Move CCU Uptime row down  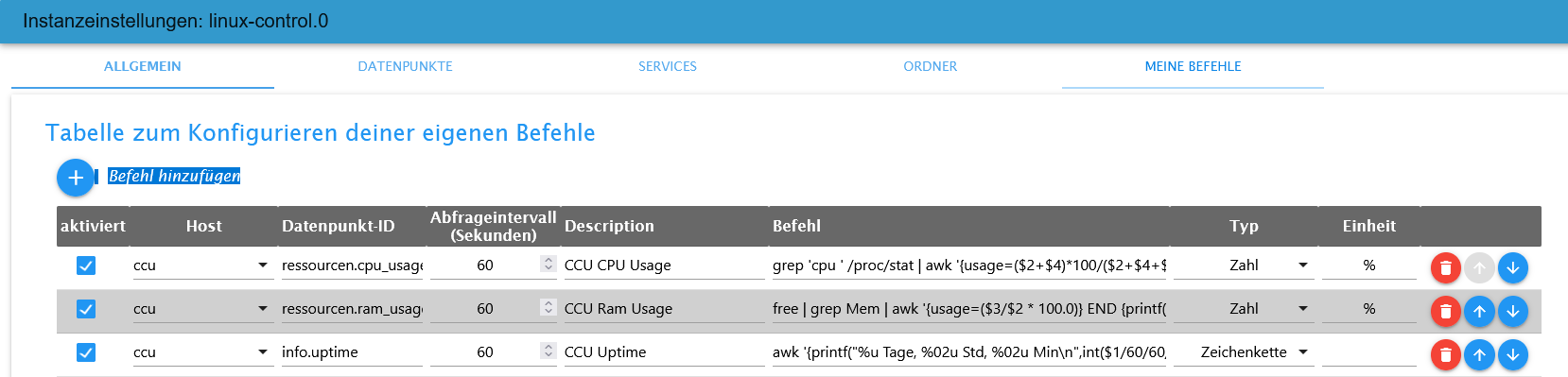1513,354
